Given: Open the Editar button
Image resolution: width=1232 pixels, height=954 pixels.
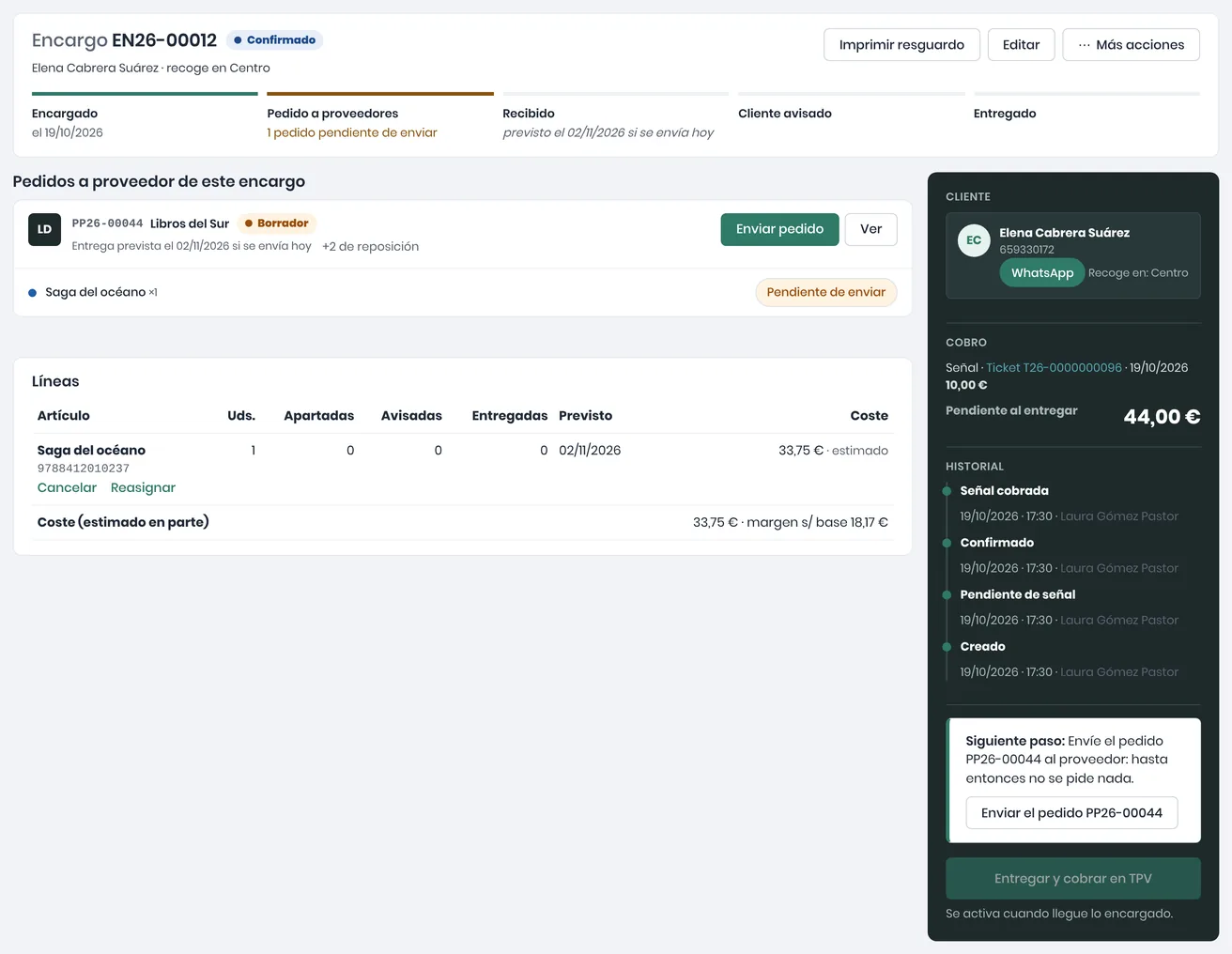Looking at the screenshot, I should pyautogui.click(x=1021, y=44).
